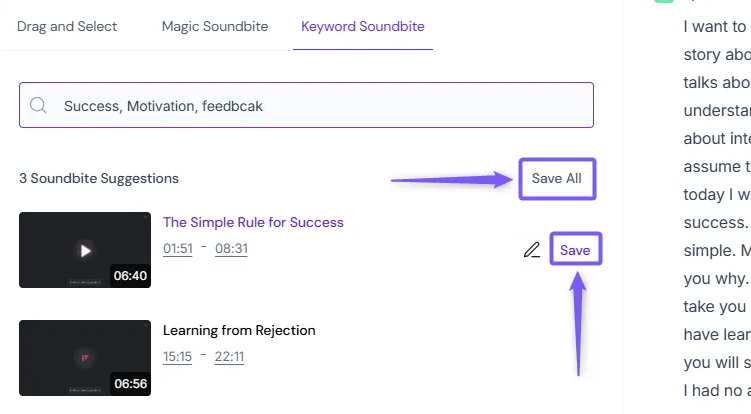Screen dimensions: 751x414
Task: Select the "Learning from Rejection" title
Action: [239, 330]
